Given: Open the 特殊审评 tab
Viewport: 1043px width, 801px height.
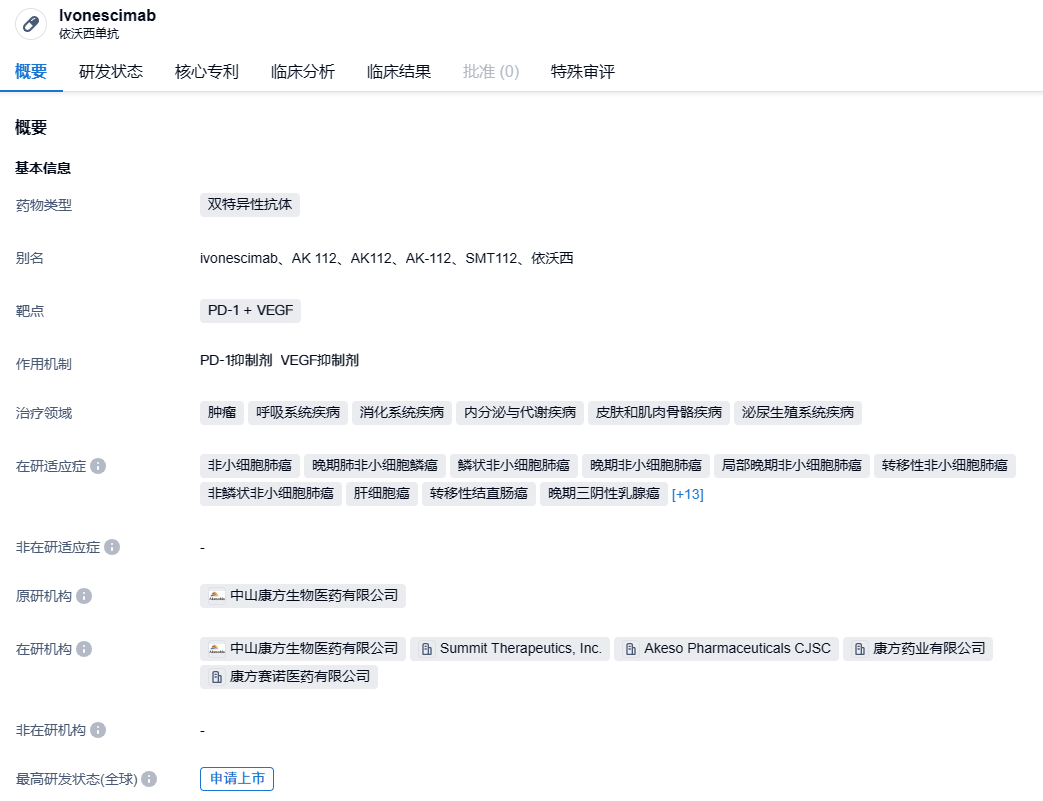Looking at the screenshot, I should (x=583, y=72).
